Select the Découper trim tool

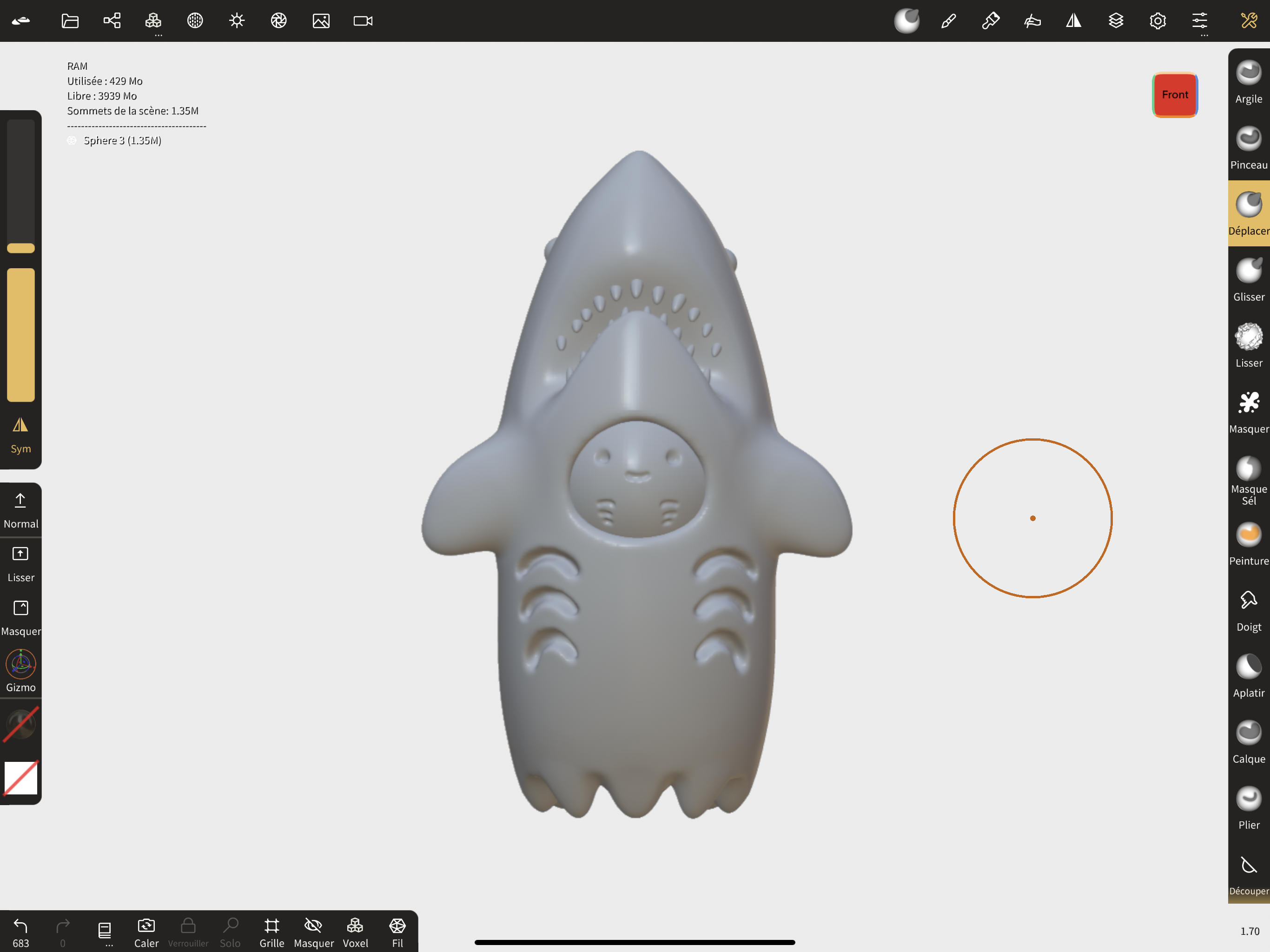click(1248, 874)
